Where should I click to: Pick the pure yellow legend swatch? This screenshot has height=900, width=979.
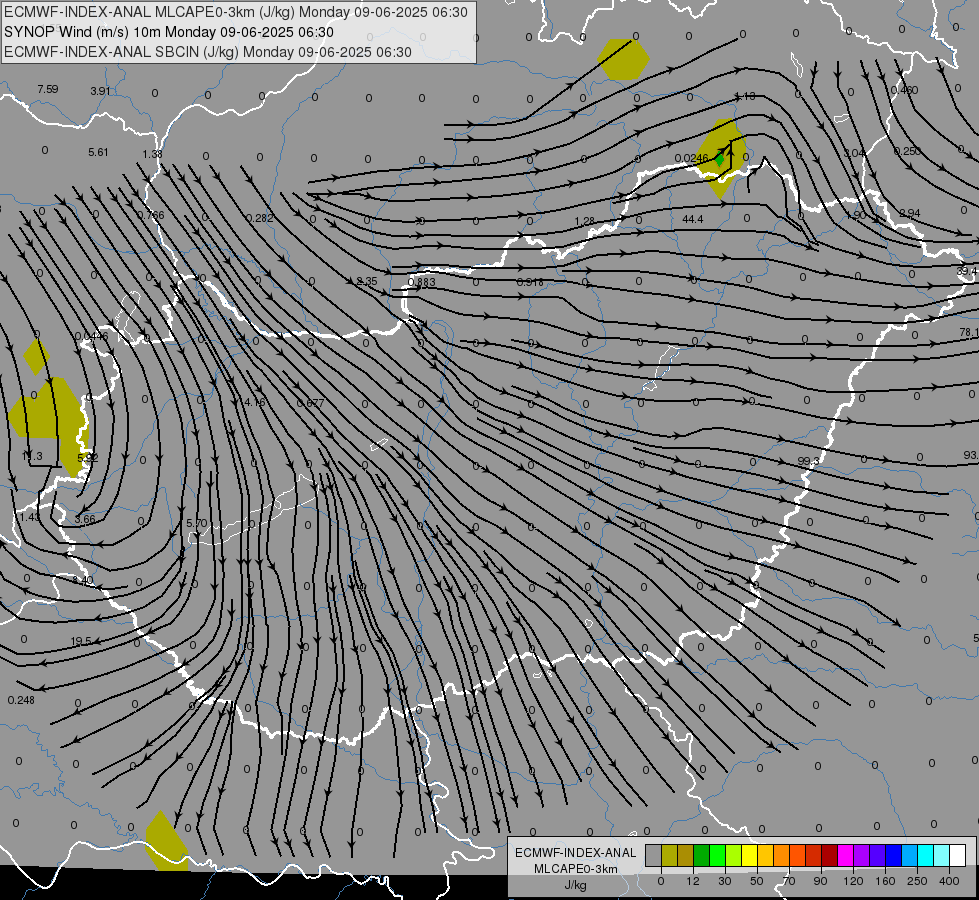pyautogui.click(x=749, y=856)
